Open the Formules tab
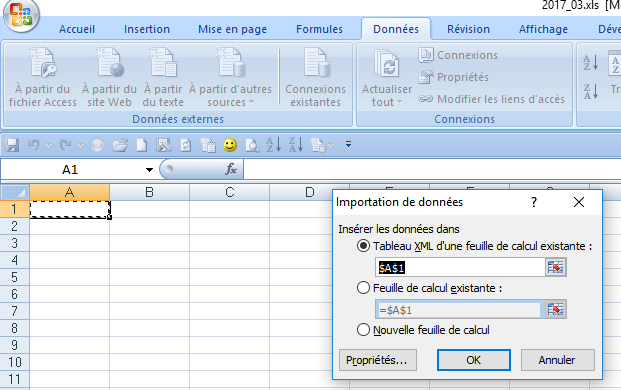The image size is (621, 390). click(319, 29)
